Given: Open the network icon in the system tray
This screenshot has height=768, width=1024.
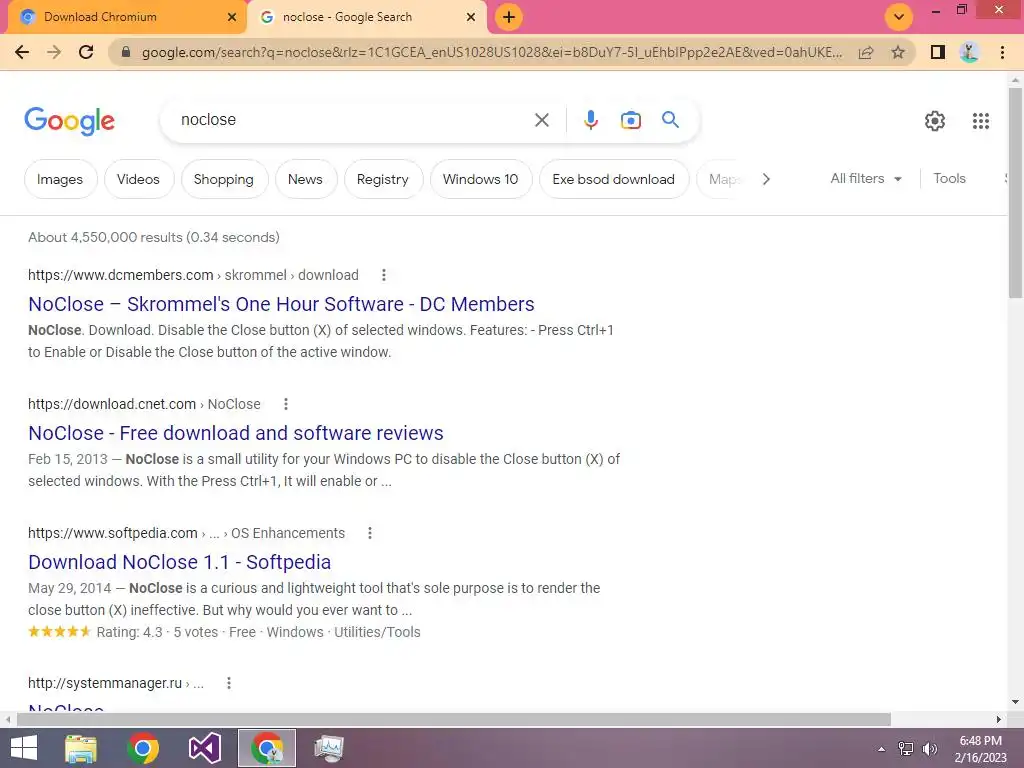Looking at the screenshot, I should coord(906,749).
